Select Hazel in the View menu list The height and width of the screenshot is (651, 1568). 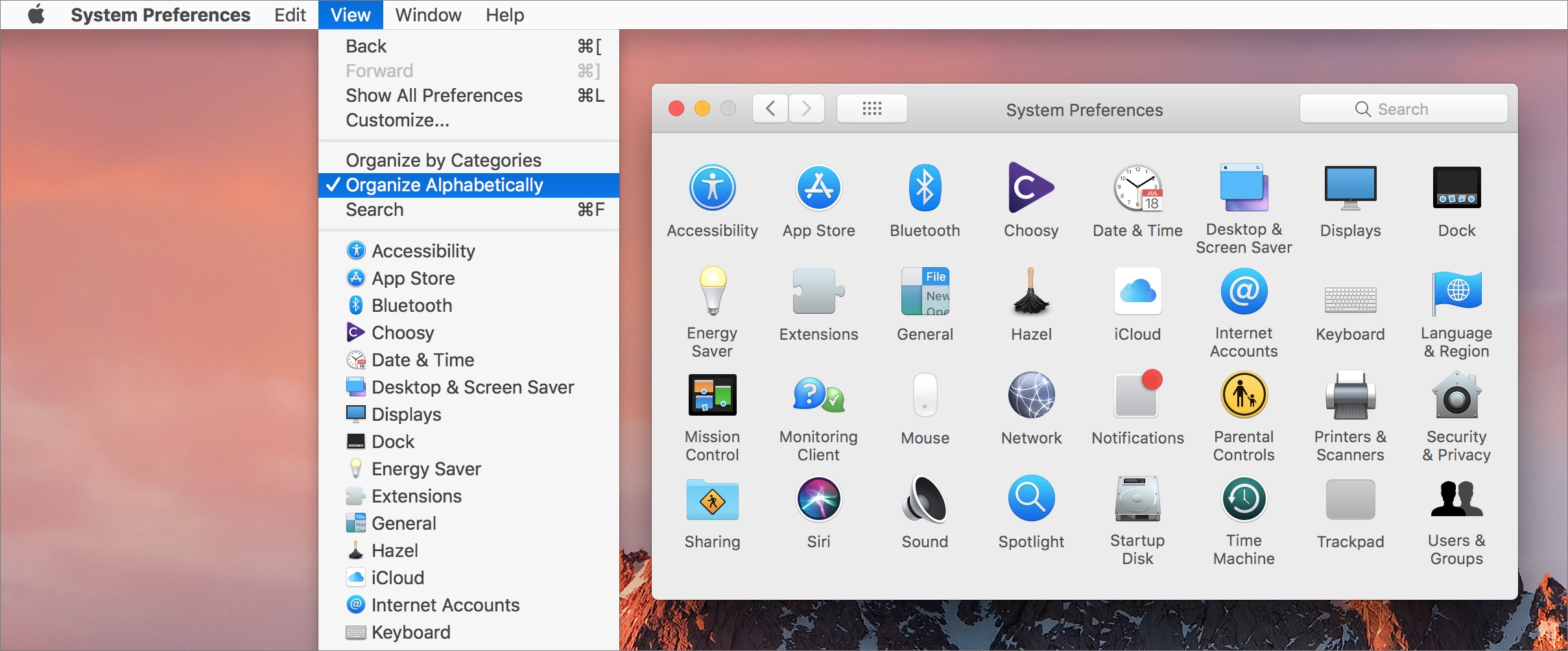coord(469,550)
